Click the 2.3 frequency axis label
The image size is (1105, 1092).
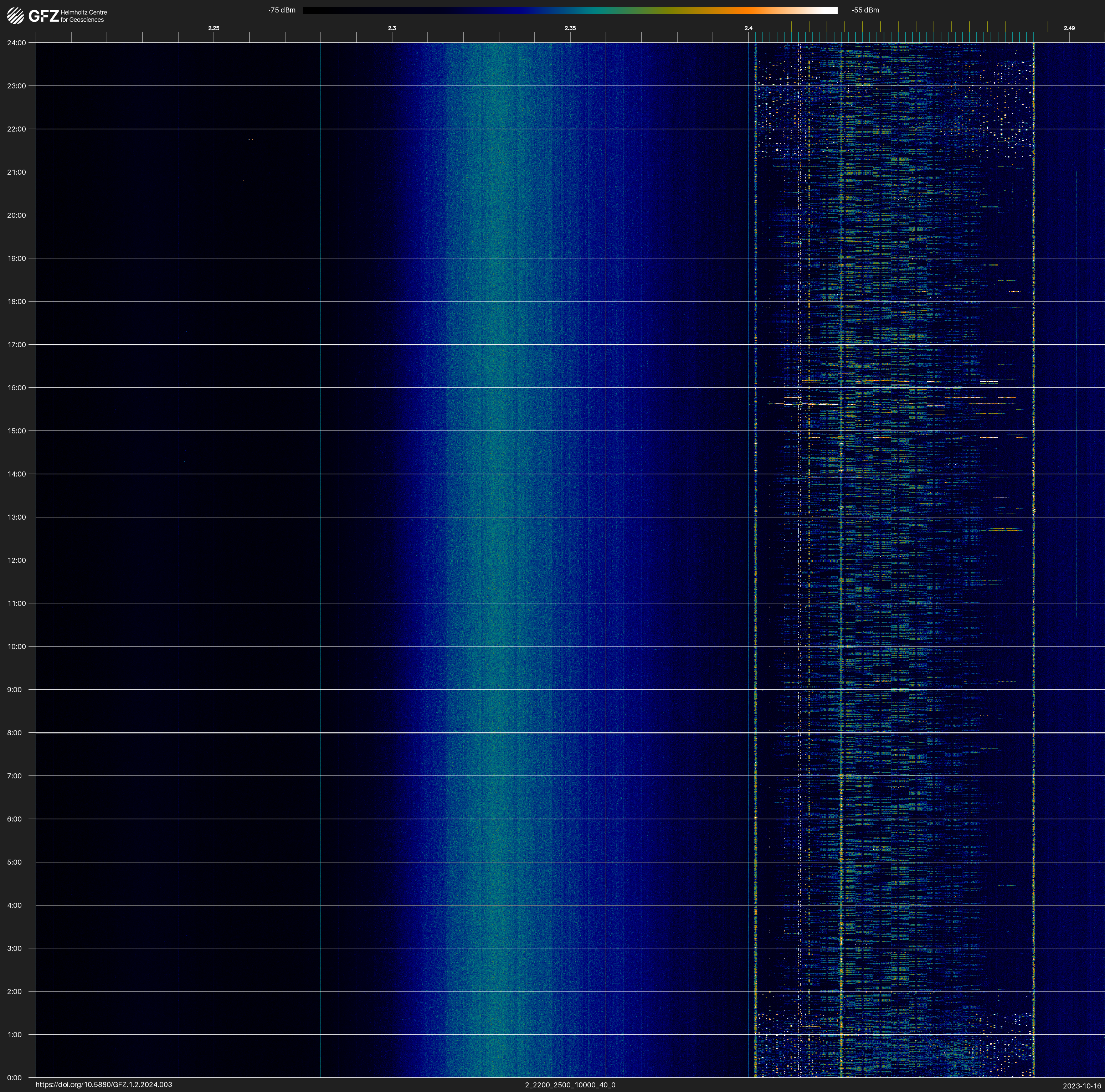click(x=392, y=28)
